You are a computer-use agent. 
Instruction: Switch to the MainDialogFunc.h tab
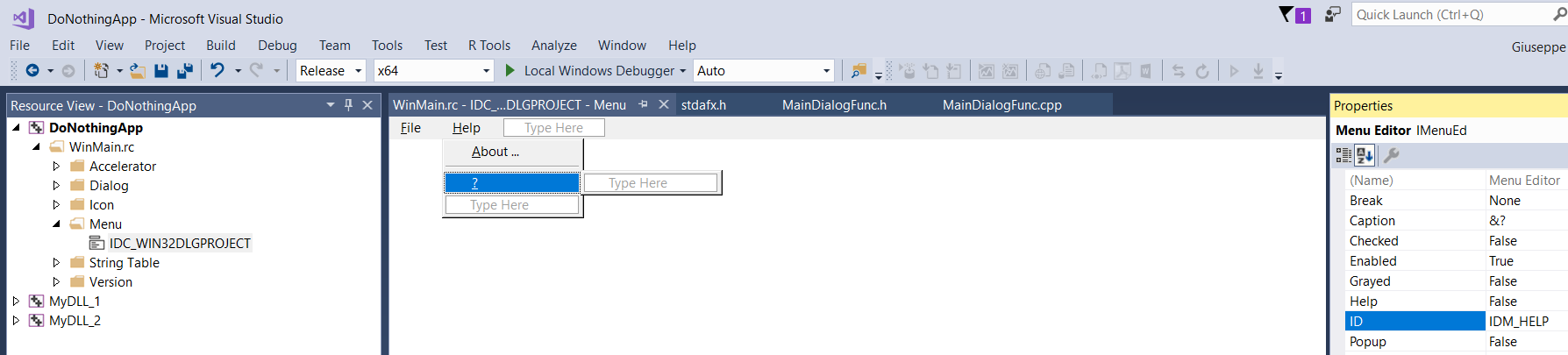[x=834, y=104]
